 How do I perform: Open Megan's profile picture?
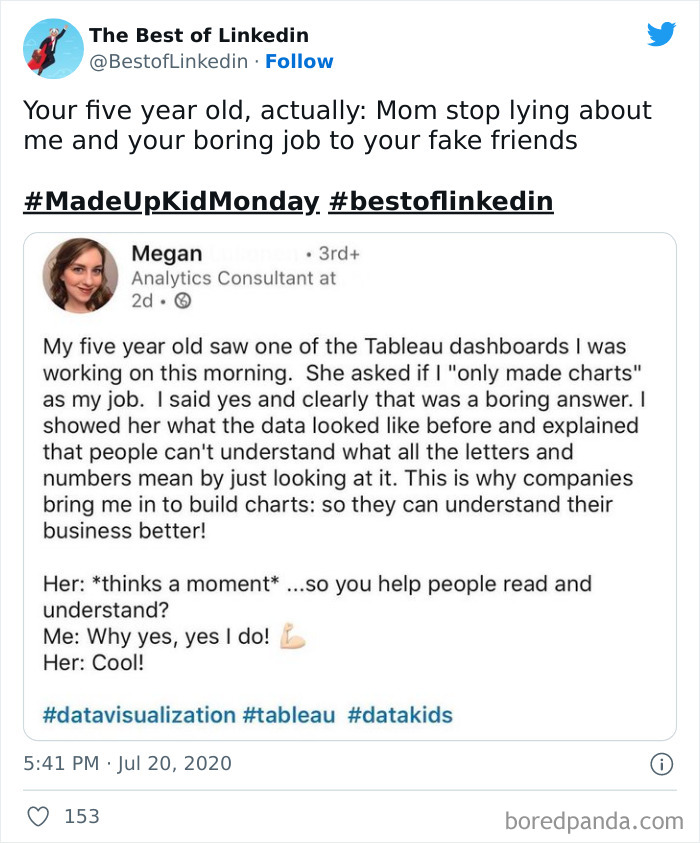pyautogui.click(x=80, y=276)
